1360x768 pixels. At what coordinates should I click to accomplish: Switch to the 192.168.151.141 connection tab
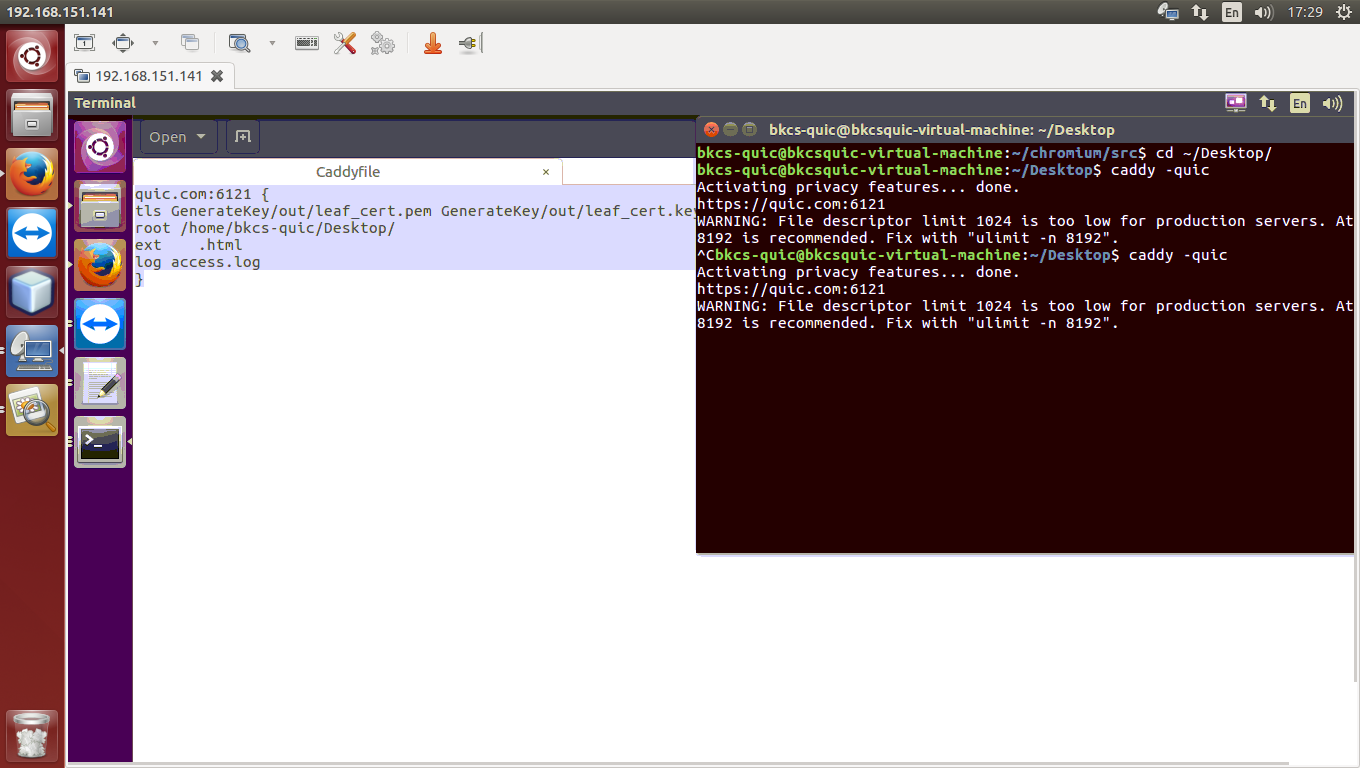pyautogui.click(x=150, y=75)
